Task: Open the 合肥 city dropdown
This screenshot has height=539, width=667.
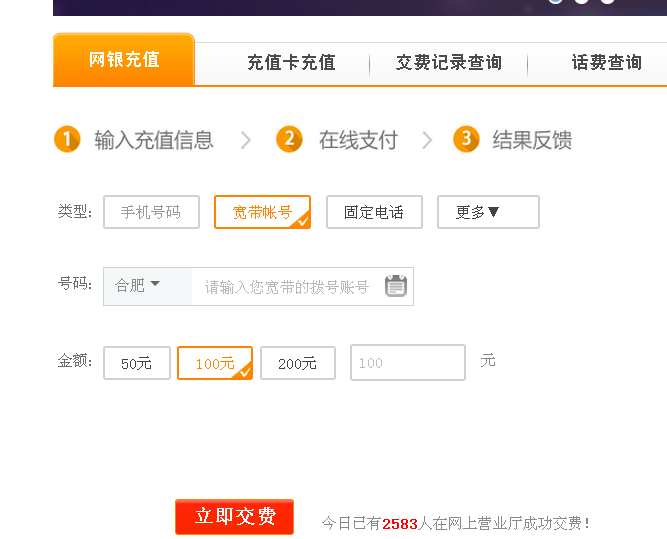Action: [148, 286]
